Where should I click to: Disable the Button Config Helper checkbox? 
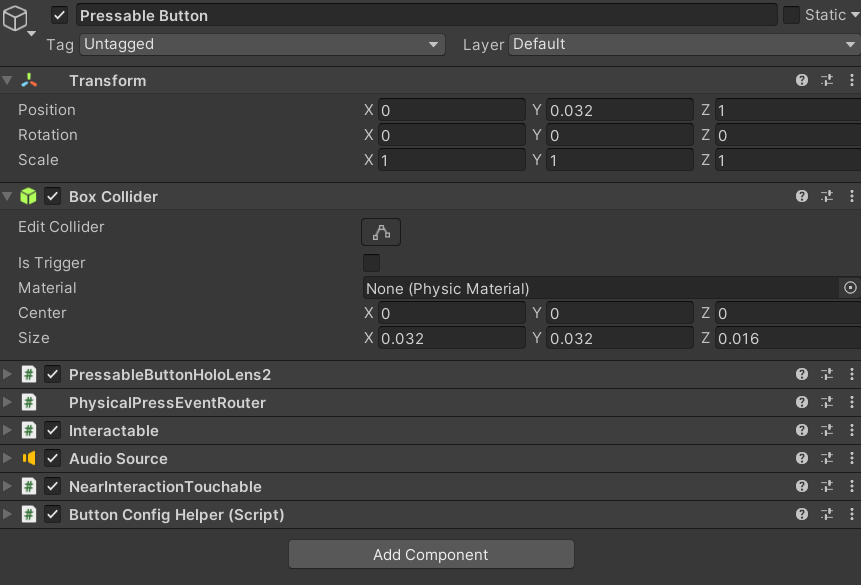click(52, 514)
